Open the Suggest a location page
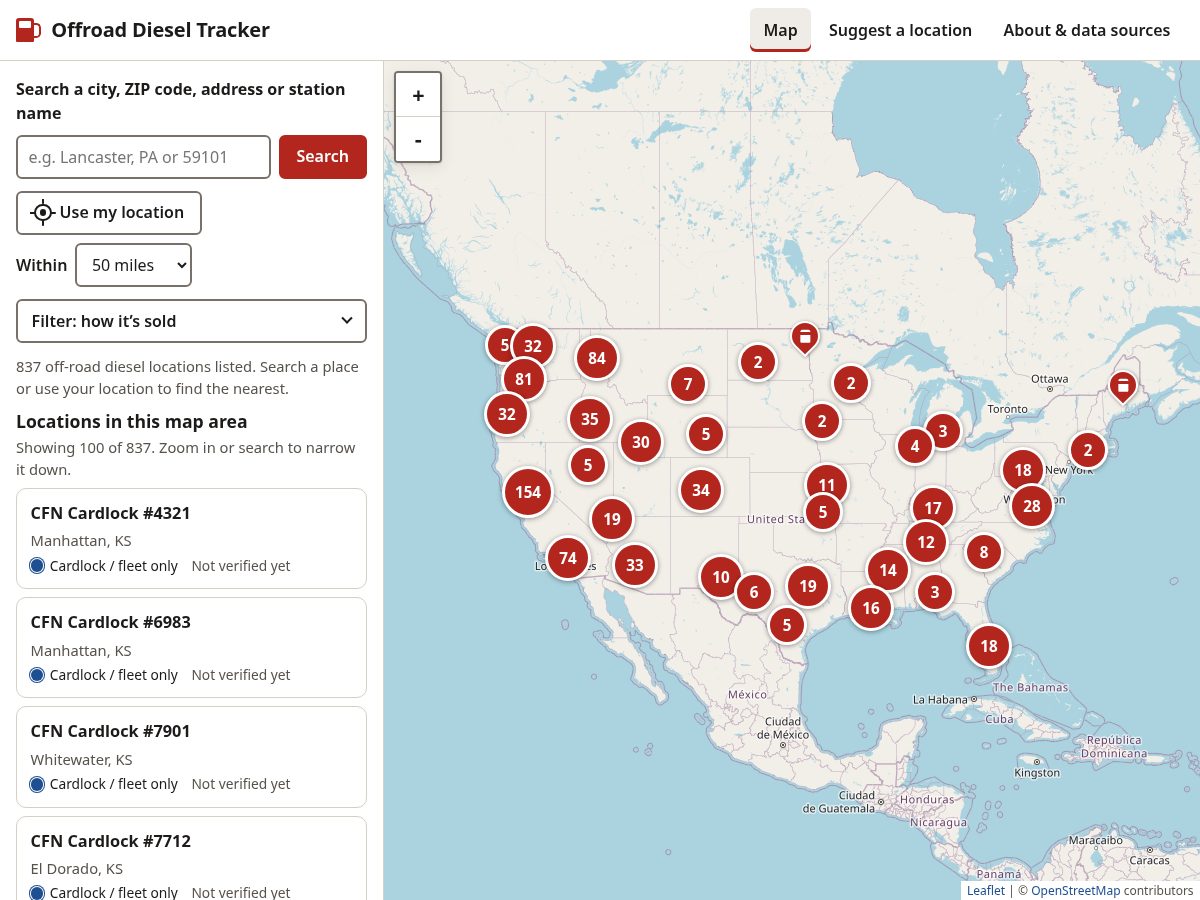The image size is (1200, 900). 900,30
